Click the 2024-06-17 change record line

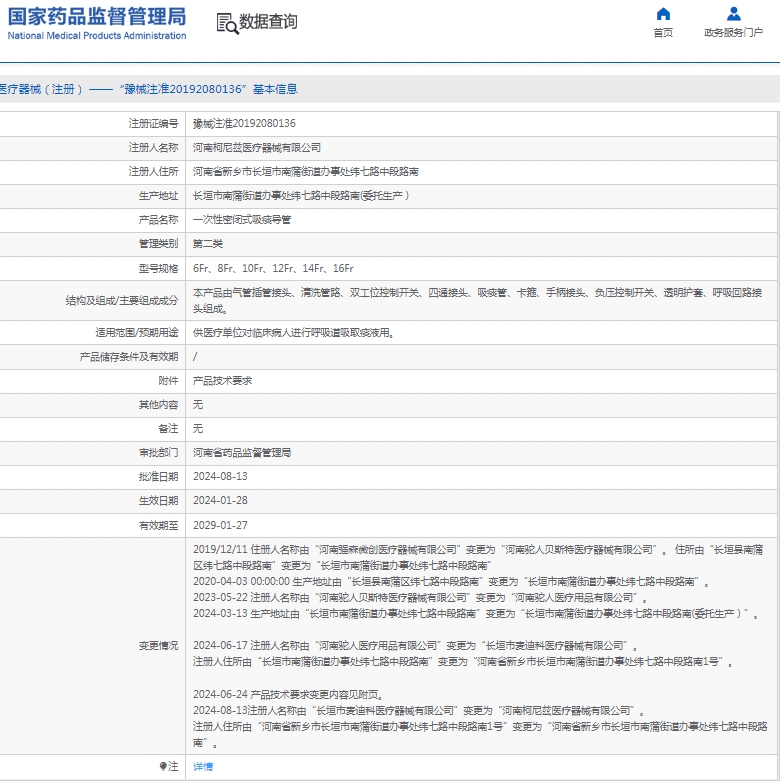[416, 646]
